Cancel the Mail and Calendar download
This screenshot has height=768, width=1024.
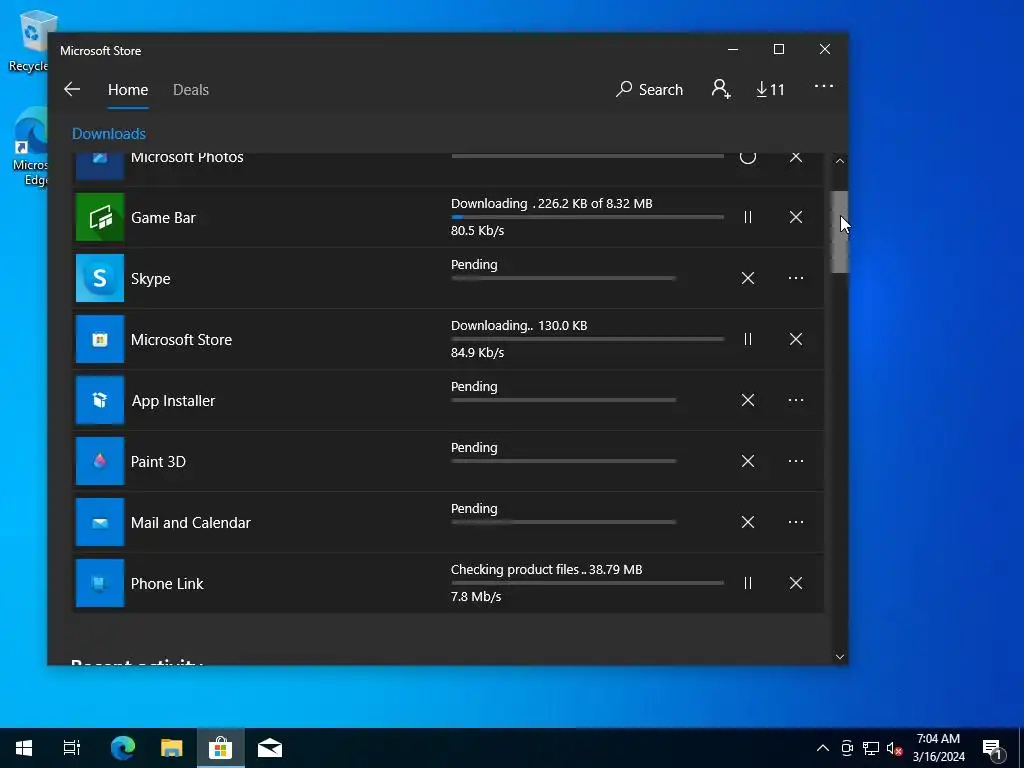pyautogui.click(x=748, y=522)
